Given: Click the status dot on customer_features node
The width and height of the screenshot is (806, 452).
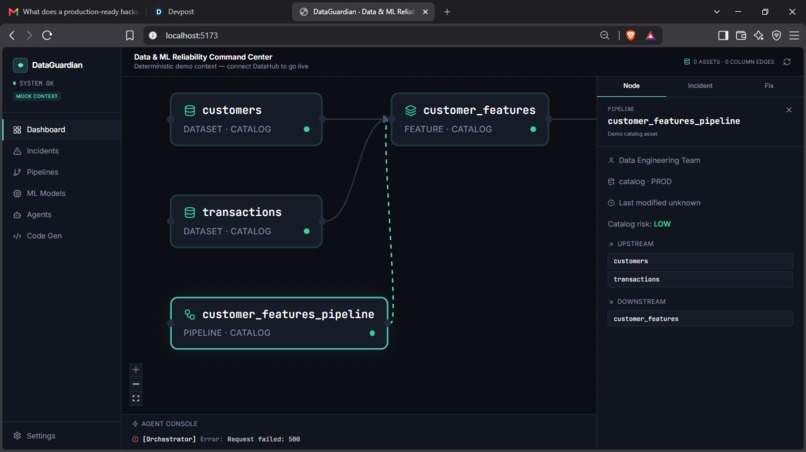Looking at the screenshot, I should click(x=533, y=129).
